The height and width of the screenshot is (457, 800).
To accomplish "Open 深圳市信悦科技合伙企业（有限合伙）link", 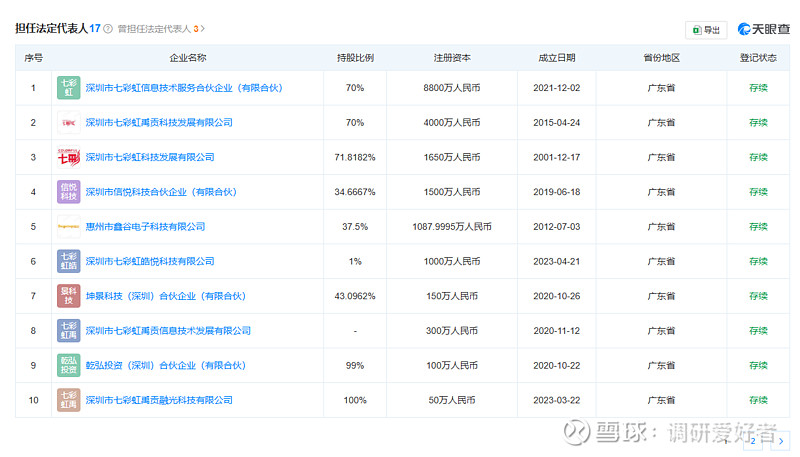I will (161, 192).
